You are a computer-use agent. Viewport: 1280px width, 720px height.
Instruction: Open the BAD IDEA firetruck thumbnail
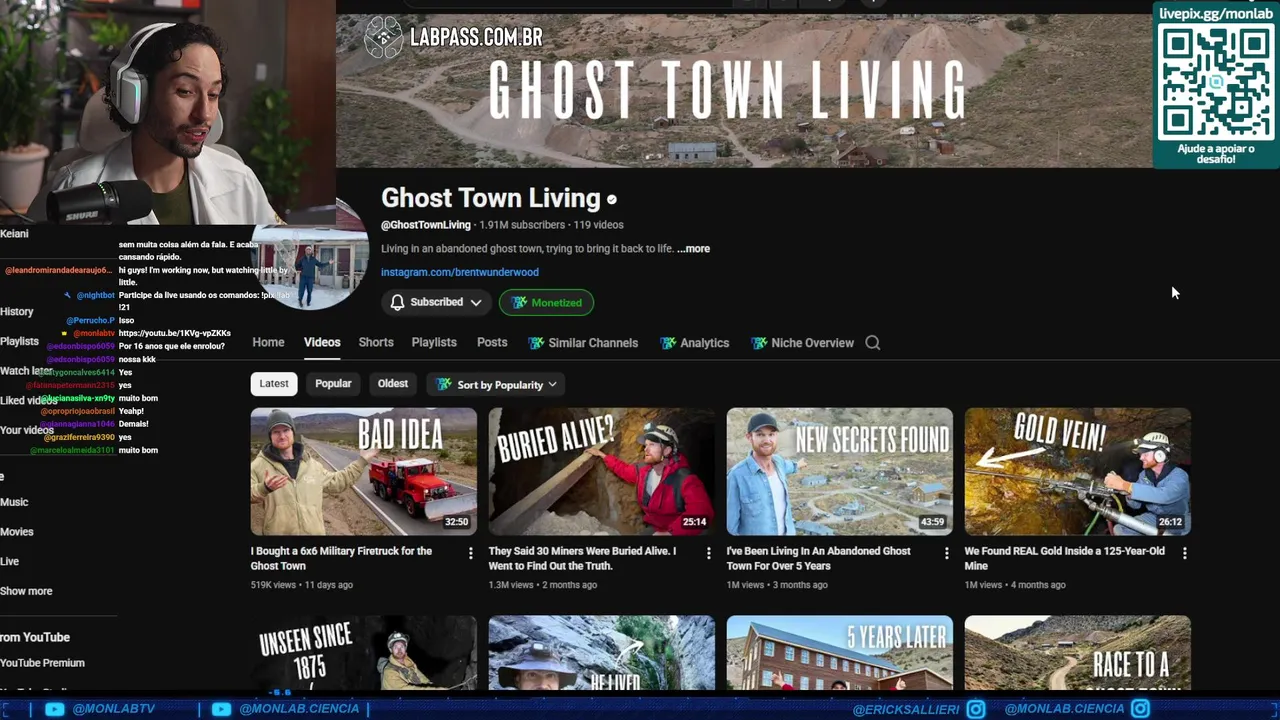click(364, 471)
